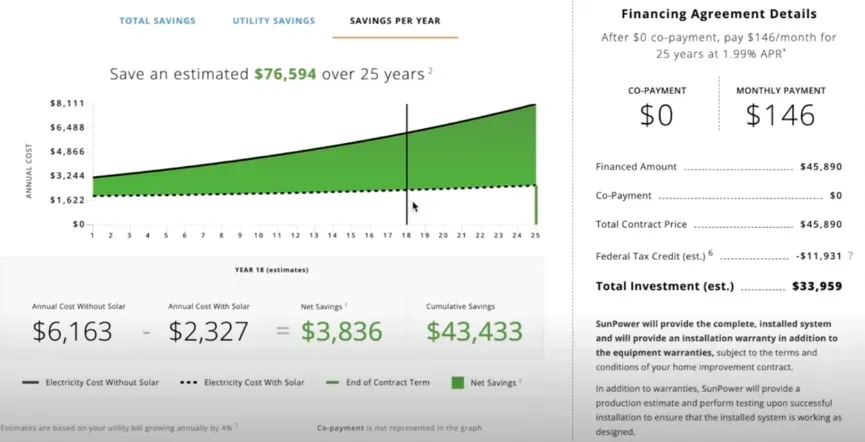Click the YEAR 18 (estimates) heading
865x442 pixels.
(271, 270)
